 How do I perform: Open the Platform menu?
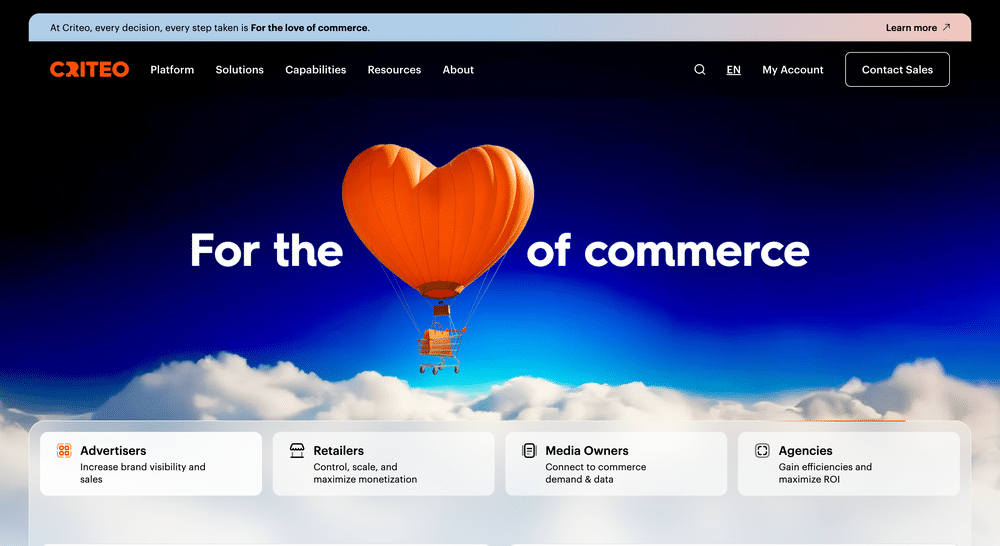coord(172,70)
